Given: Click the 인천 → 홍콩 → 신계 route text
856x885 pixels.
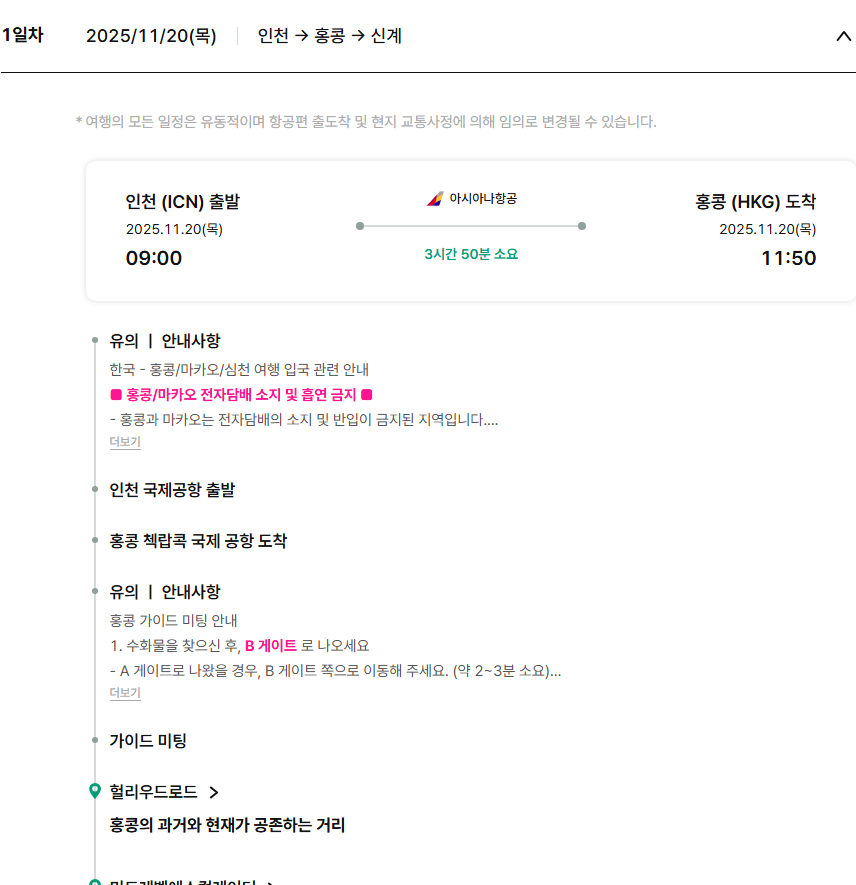Looking at the screenshot, I should tap(329, 36).
